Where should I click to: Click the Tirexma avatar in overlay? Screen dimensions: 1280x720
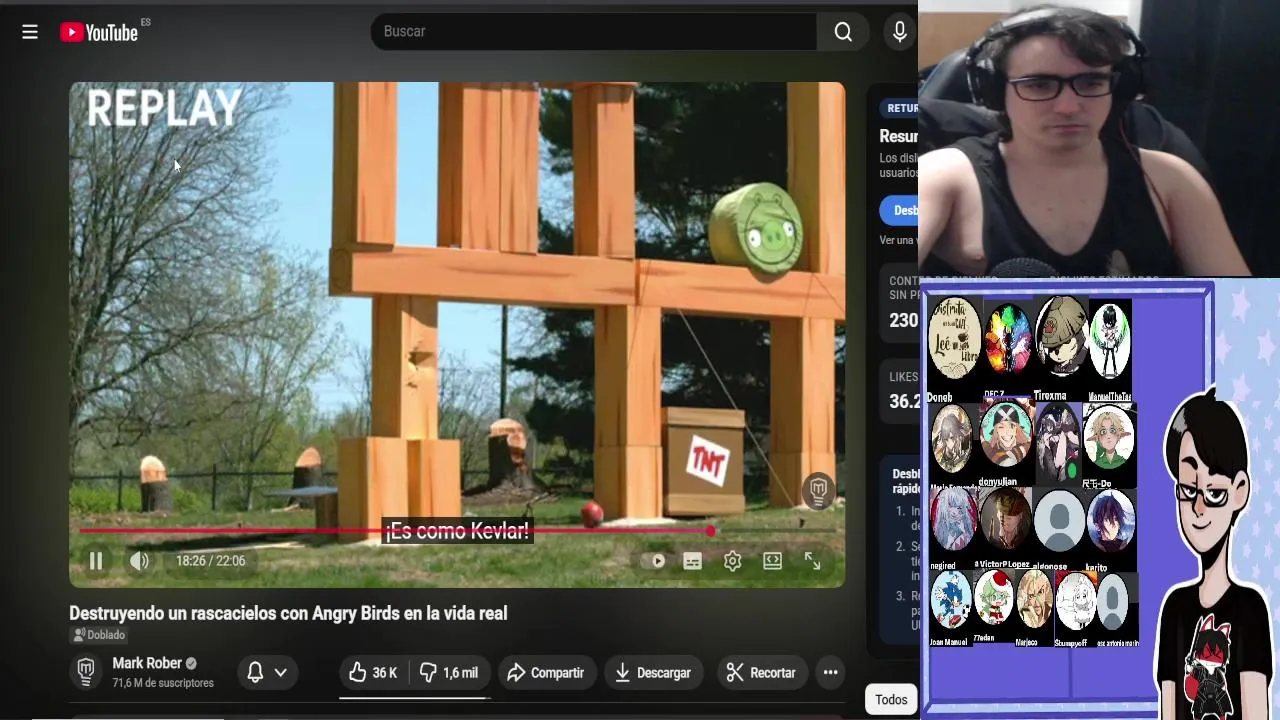pos(1061,338)
